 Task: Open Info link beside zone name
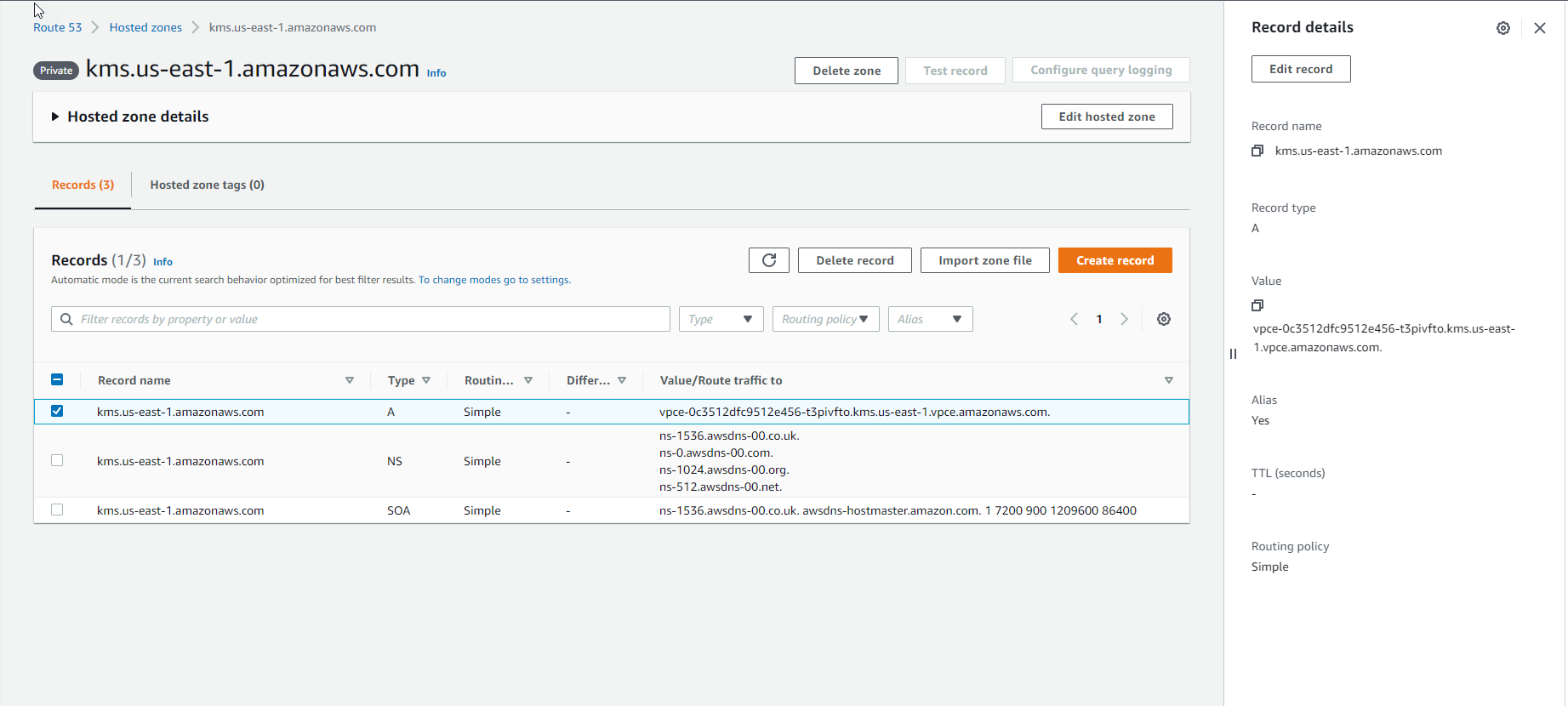[x=436, y=73]
